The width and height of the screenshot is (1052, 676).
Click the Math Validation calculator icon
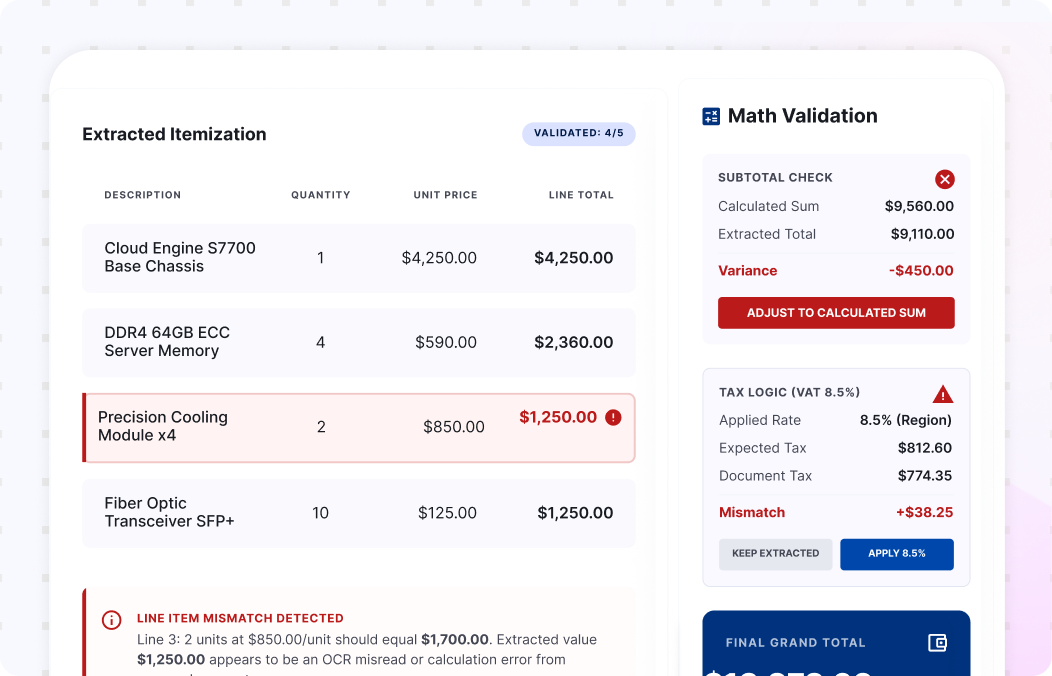click(x=711, y=116)
